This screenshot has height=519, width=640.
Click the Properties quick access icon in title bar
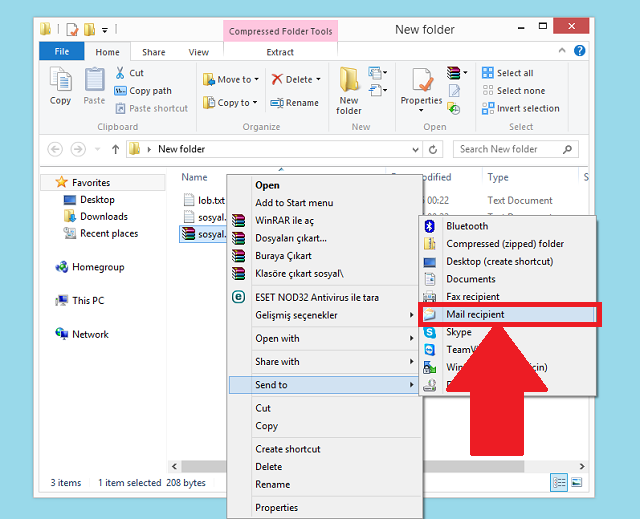[72, 29]
